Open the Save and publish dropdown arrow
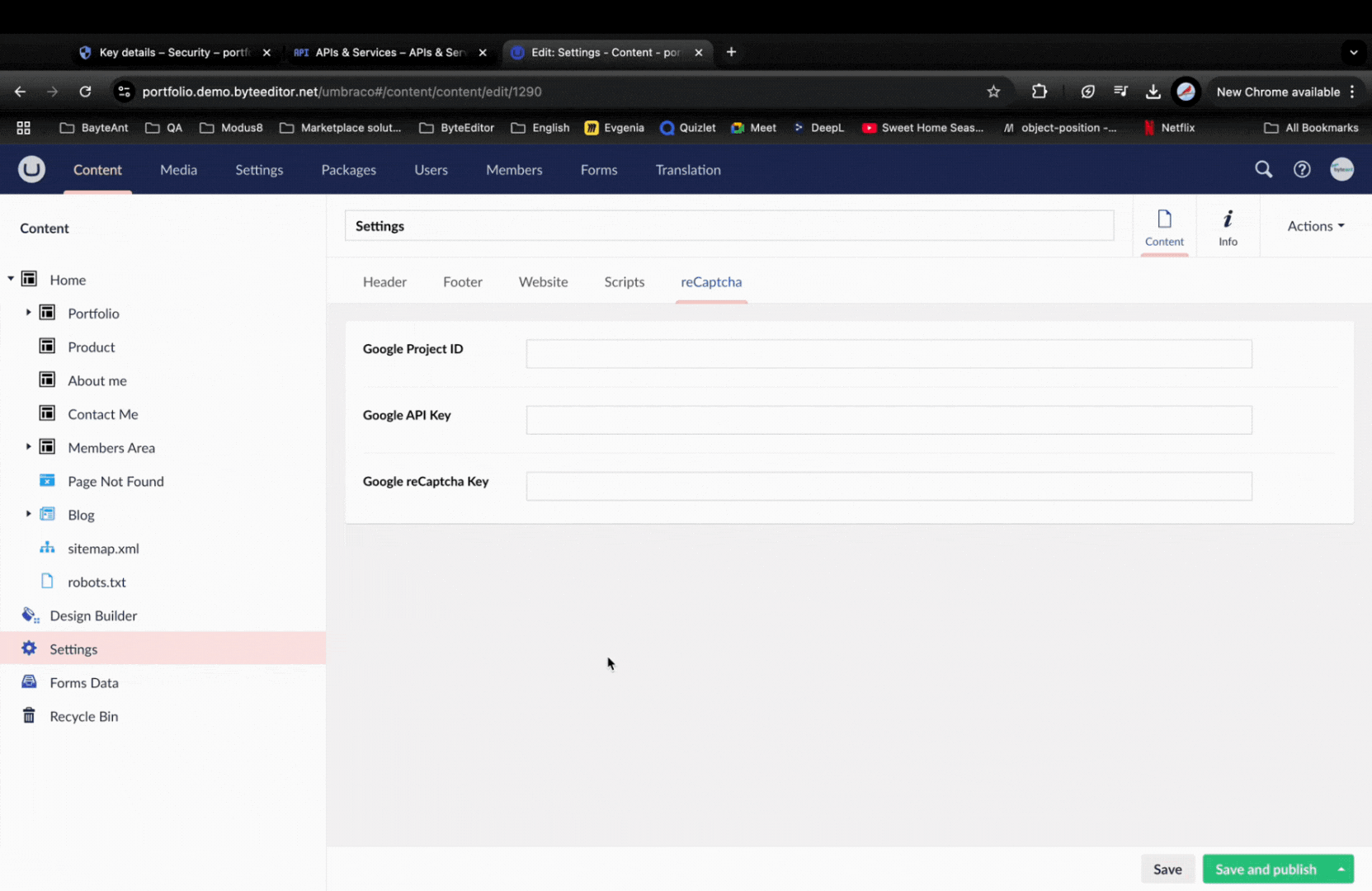The width and height of the screenshot is (1372, 891). coord(1341,870)
